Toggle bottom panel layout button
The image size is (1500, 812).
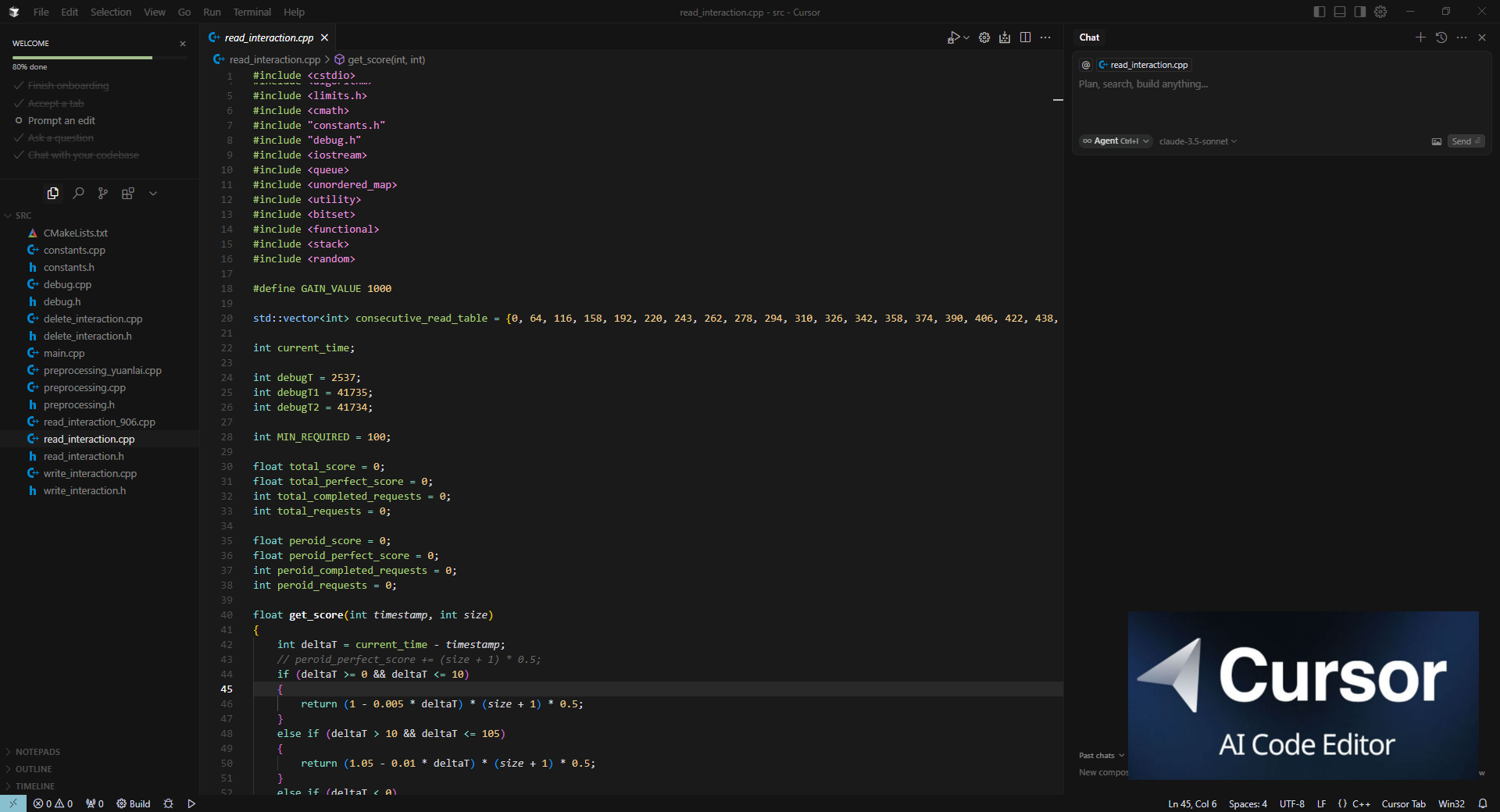tap(1340, 12)
